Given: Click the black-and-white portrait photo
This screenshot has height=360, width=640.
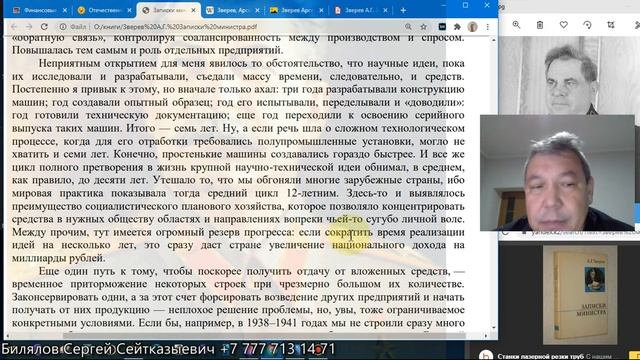Looking at the screenshot, I should [x=569, y=76].
